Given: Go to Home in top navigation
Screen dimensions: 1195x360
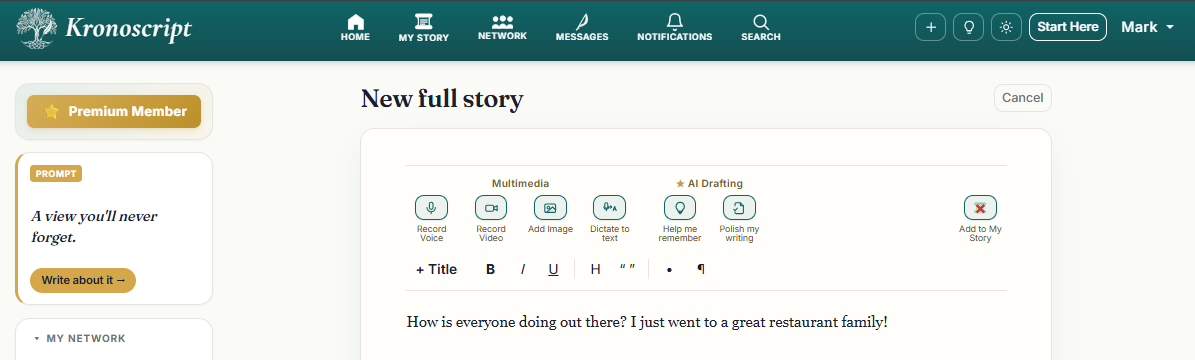Looking at the screenshot, I should click(x=355, y=28).
